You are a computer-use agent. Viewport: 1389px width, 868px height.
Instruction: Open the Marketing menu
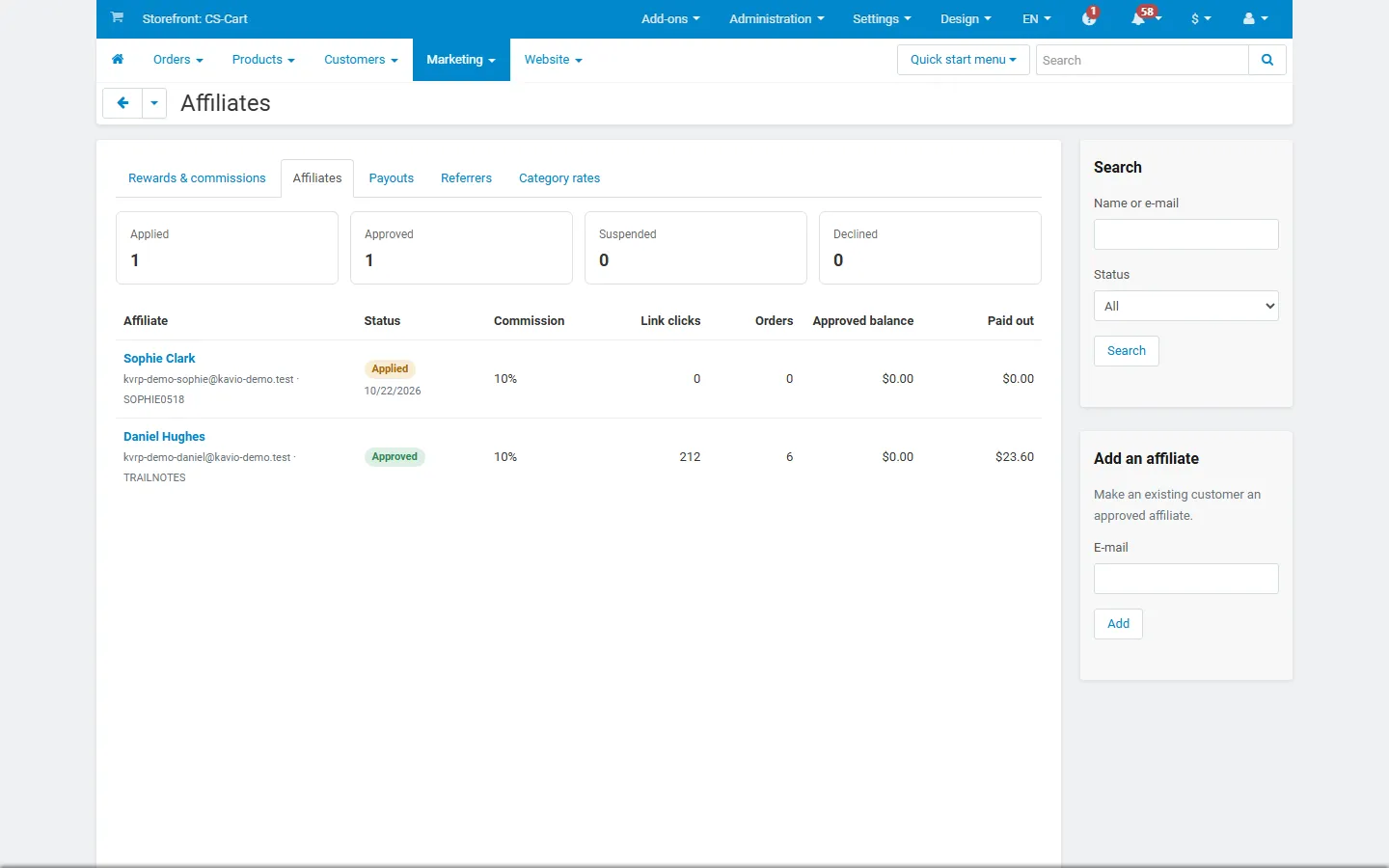461,60
